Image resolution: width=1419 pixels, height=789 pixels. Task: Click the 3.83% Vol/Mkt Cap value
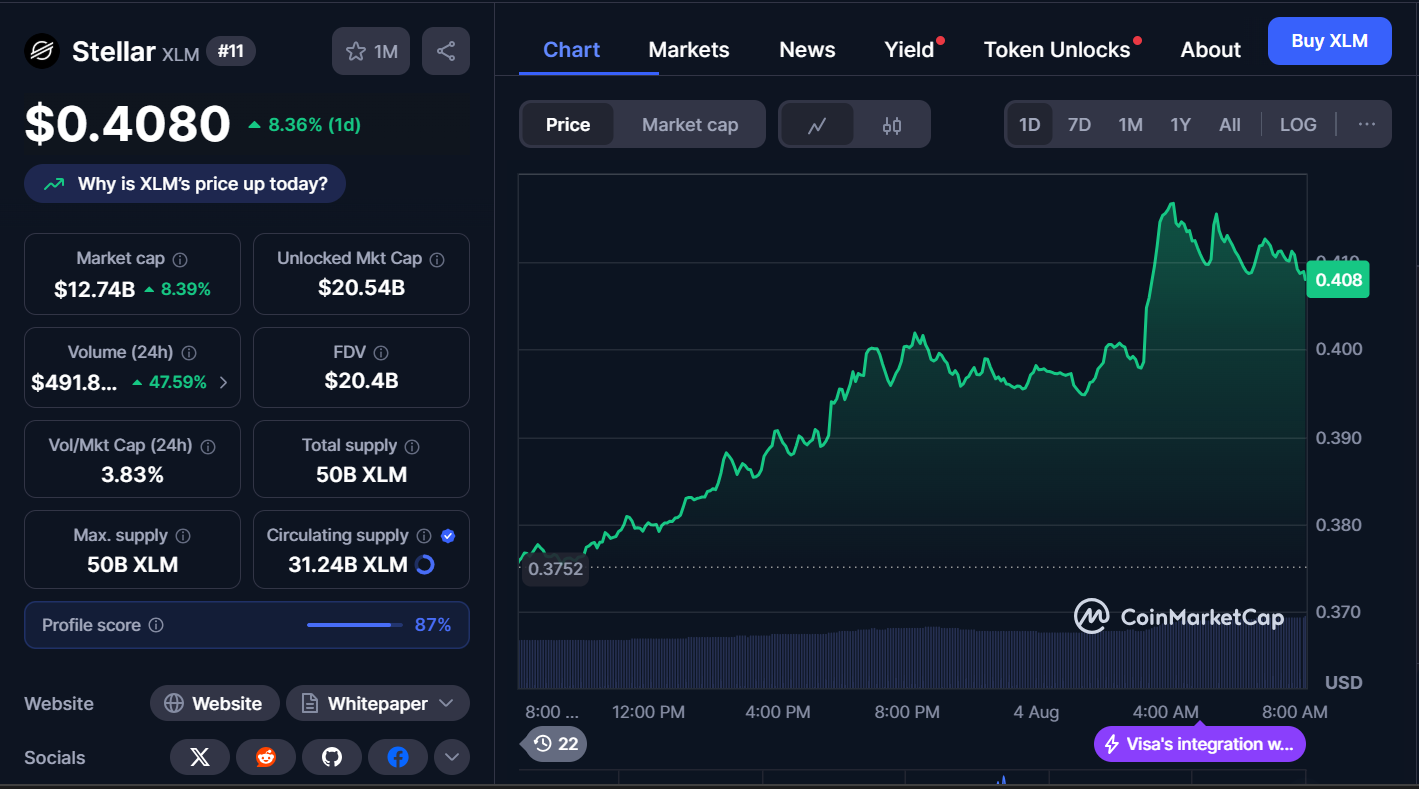[132, 475]
